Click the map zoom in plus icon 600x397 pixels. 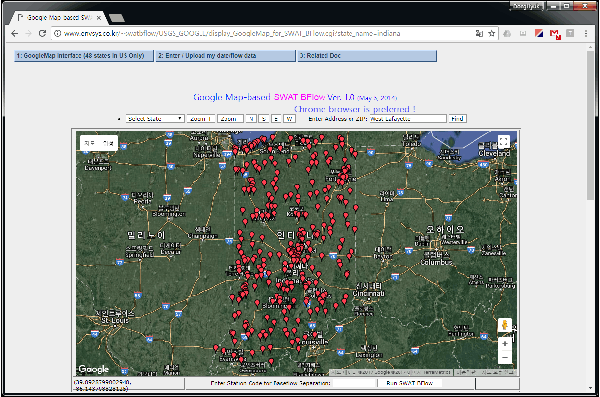505,344
